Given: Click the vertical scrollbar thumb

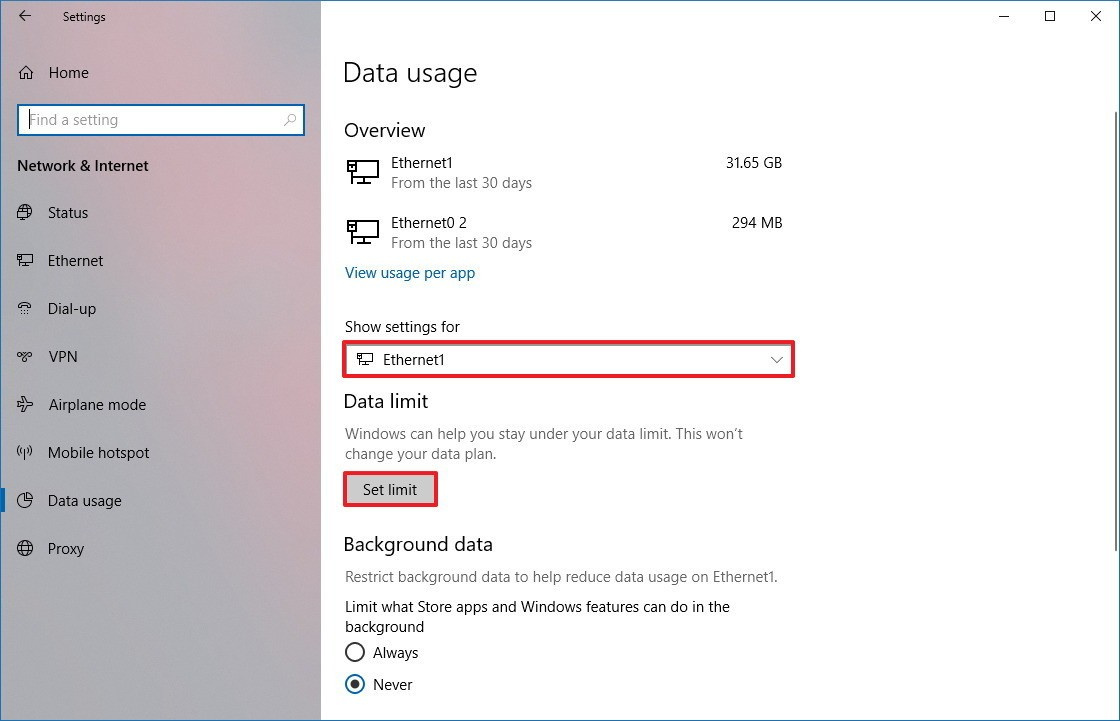Looking at the screenshot, I should (x=1115, y=300).
